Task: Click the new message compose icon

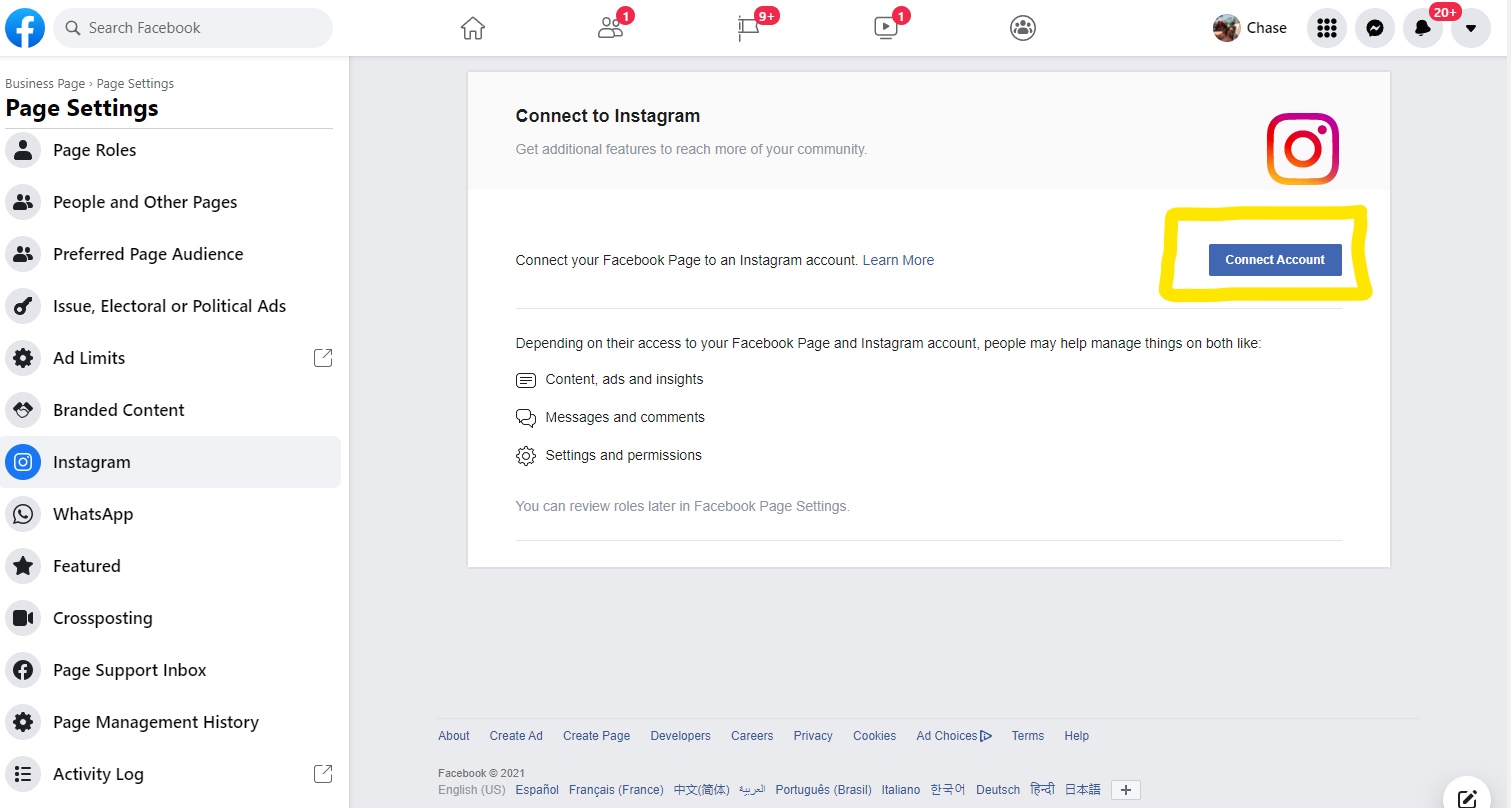Action: point(1467,798)
